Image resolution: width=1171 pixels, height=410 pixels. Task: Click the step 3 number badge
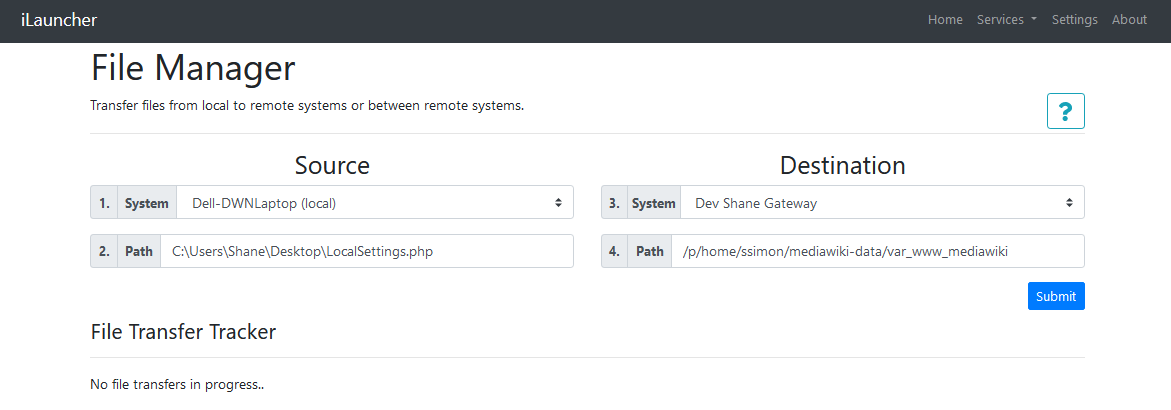coord(615,203)
